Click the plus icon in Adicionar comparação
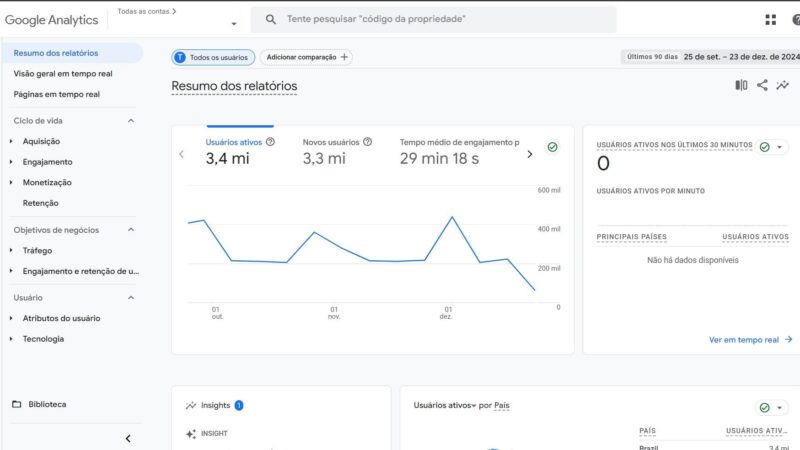Screen dimensions: 800x450 (x=344, y=57)
